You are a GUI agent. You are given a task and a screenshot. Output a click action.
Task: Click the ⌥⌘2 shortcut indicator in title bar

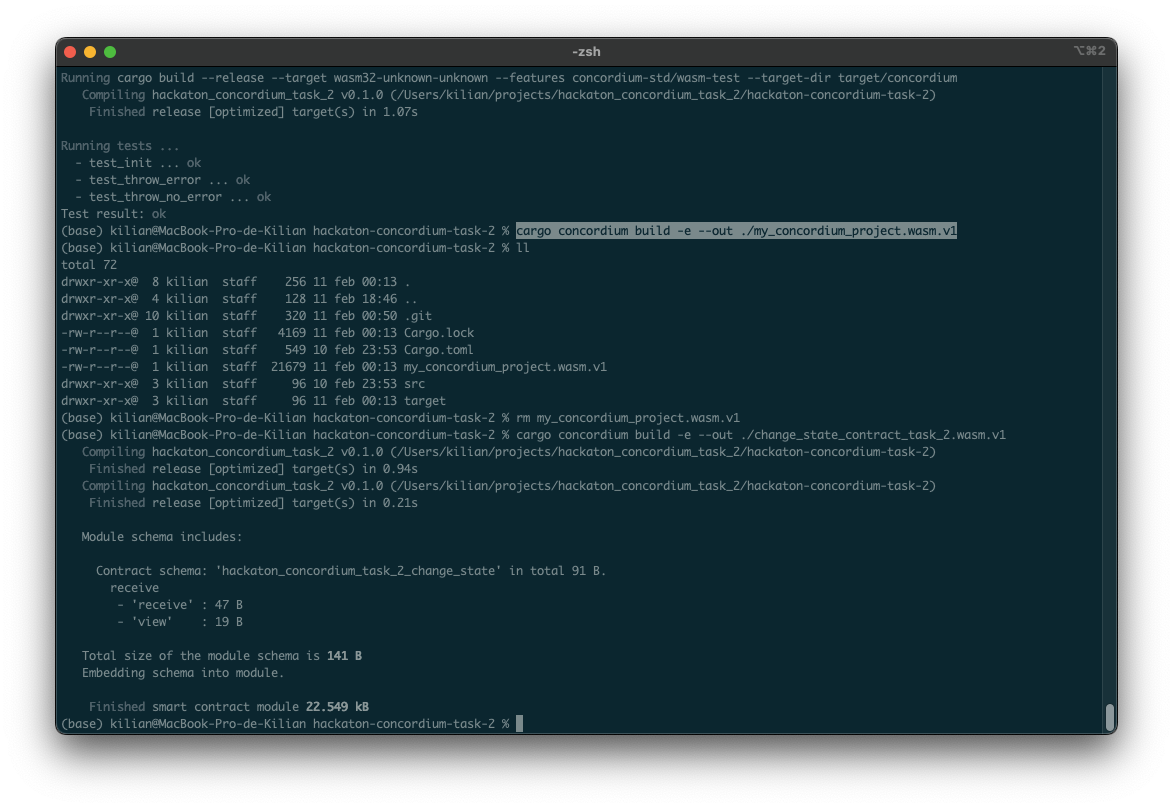point(1089,51)
